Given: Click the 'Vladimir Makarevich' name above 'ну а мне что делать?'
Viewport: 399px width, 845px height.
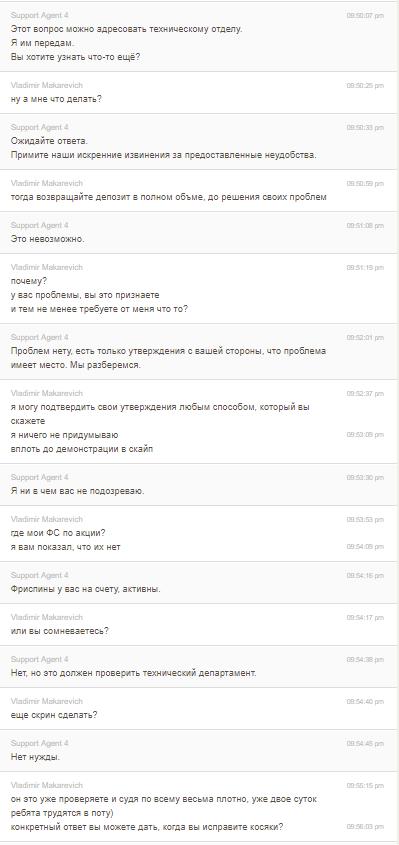Looking at the screenshot, I should point(47,86).
